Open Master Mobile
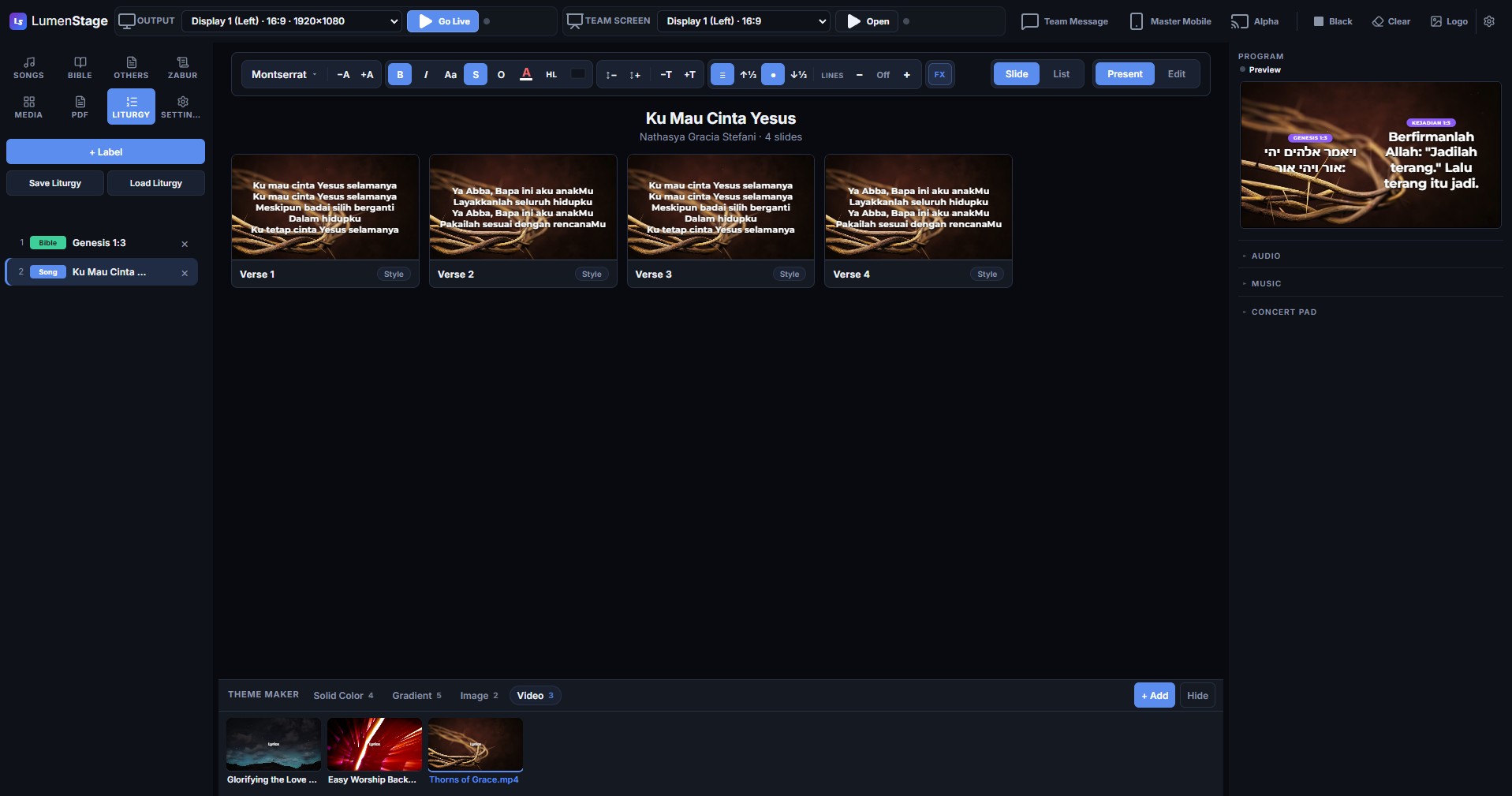This screenshot has height=796, width=1512. pos(1170,21)
